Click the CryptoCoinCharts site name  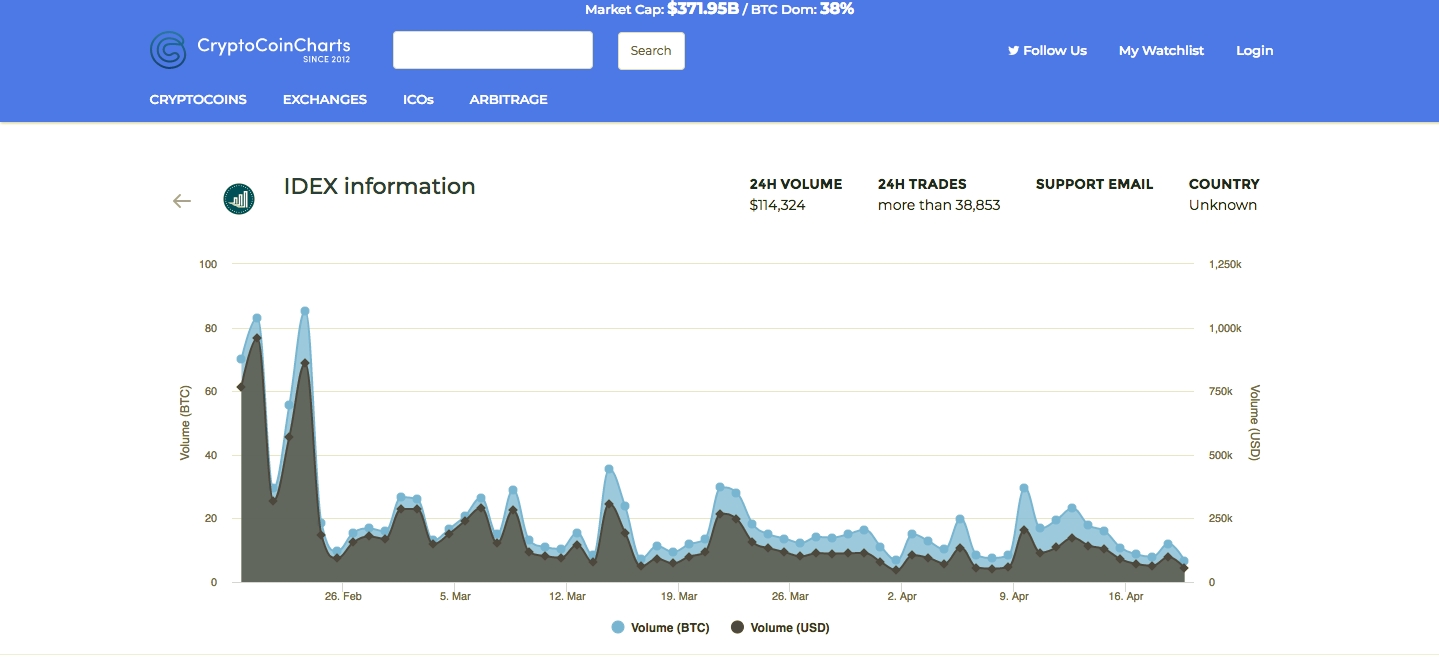coord(274,46)
